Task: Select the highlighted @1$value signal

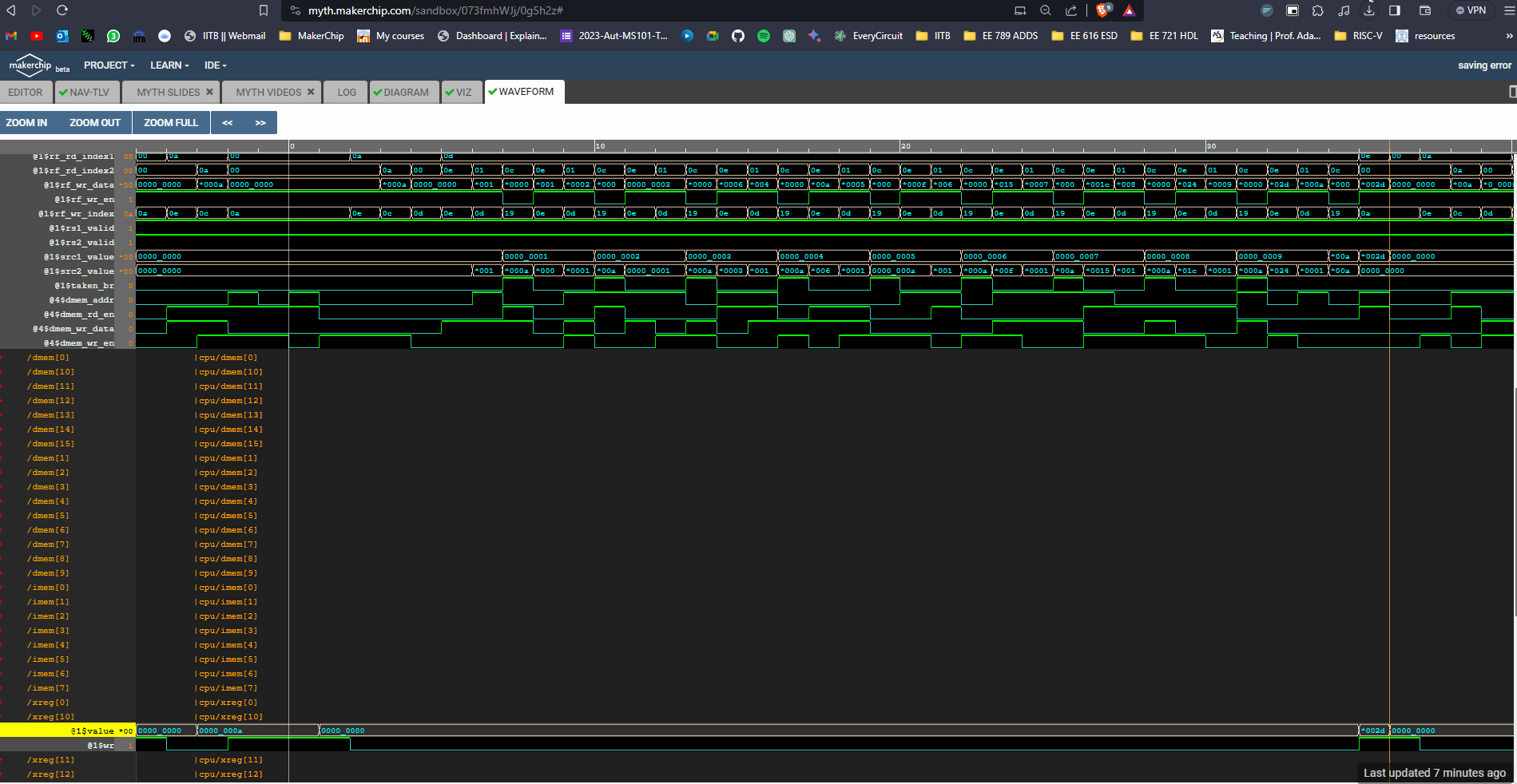Action: tap(68, 731)
